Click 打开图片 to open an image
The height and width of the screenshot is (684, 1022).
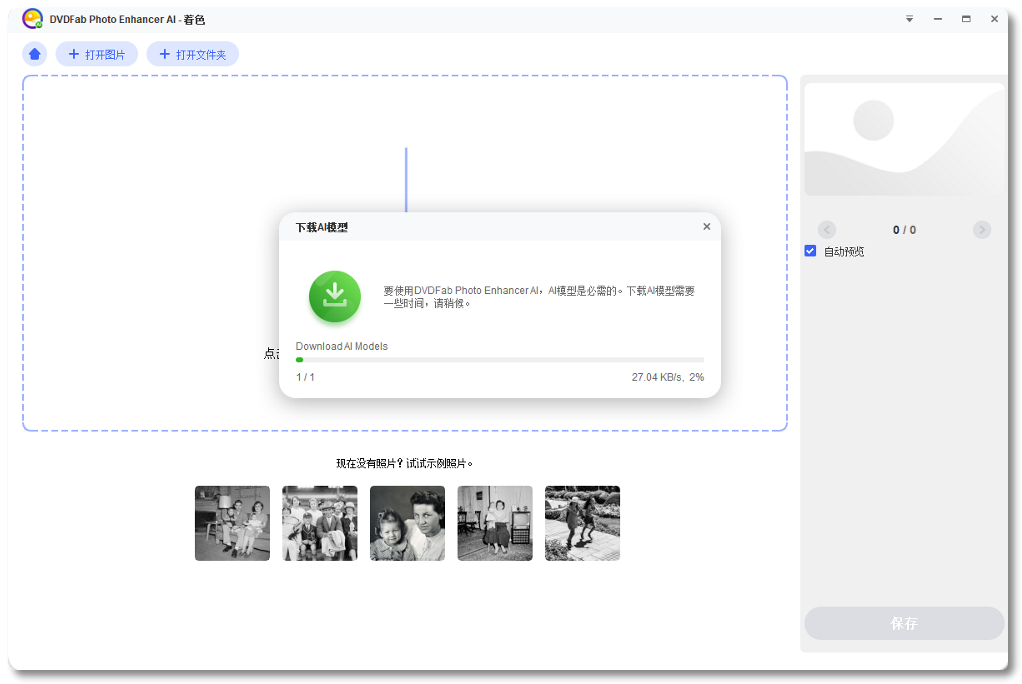point(96,54)
